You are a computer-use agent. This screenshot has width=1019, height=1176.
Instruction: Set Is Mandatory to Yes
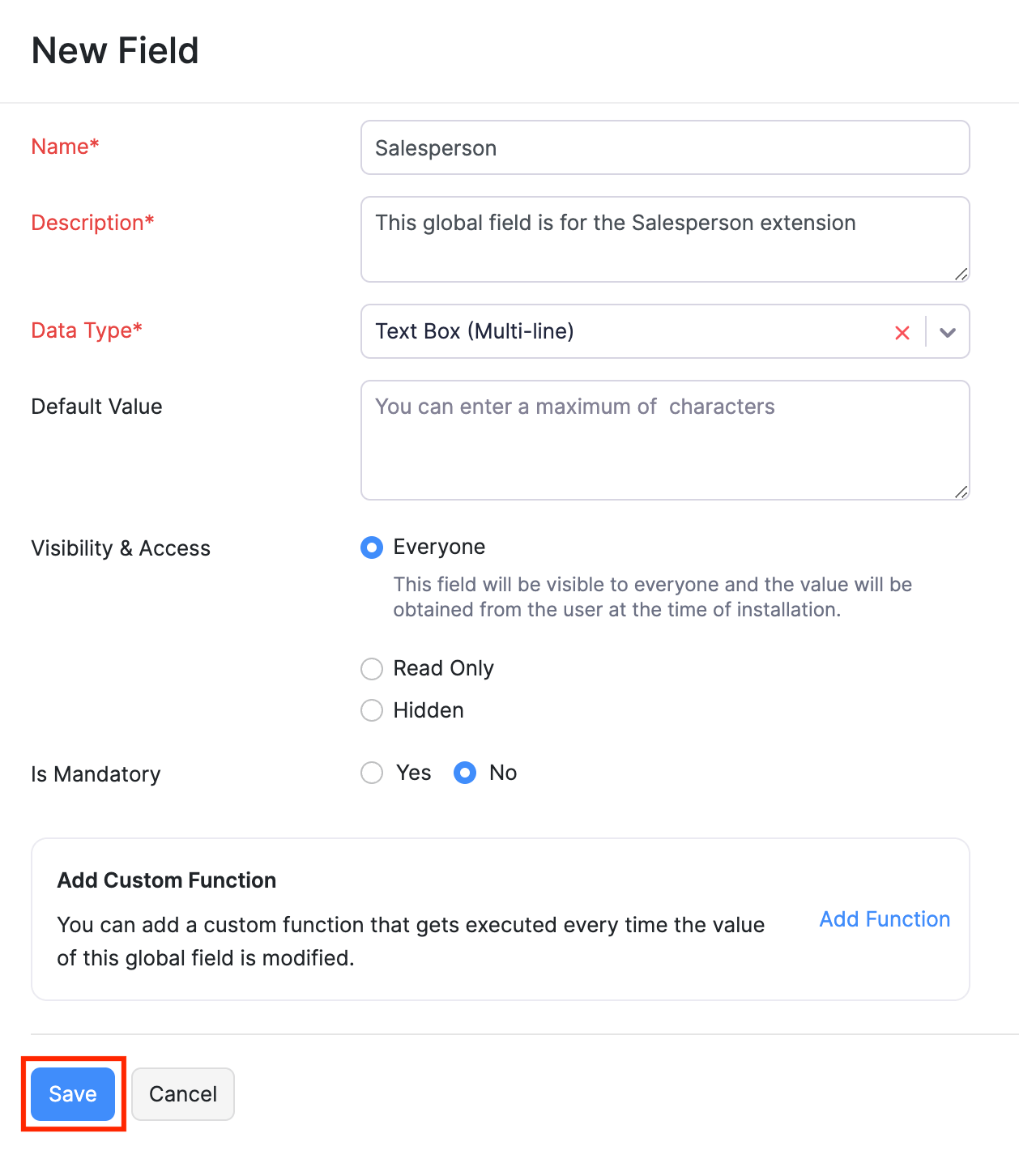pyautogui.click(x=372, y=773)
